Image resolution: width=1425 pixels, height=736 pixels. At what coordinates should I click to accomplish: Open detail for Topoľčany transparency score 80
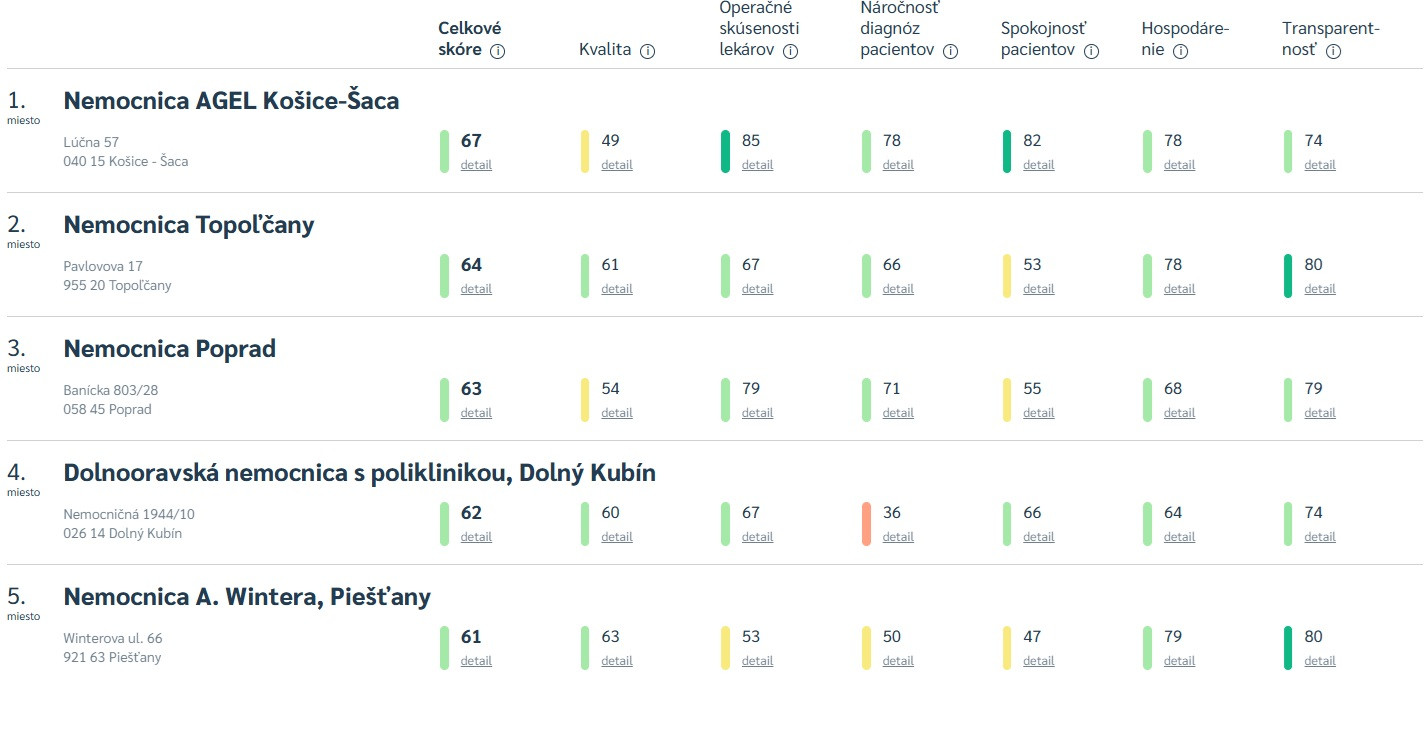click(x=1320, y=289)
